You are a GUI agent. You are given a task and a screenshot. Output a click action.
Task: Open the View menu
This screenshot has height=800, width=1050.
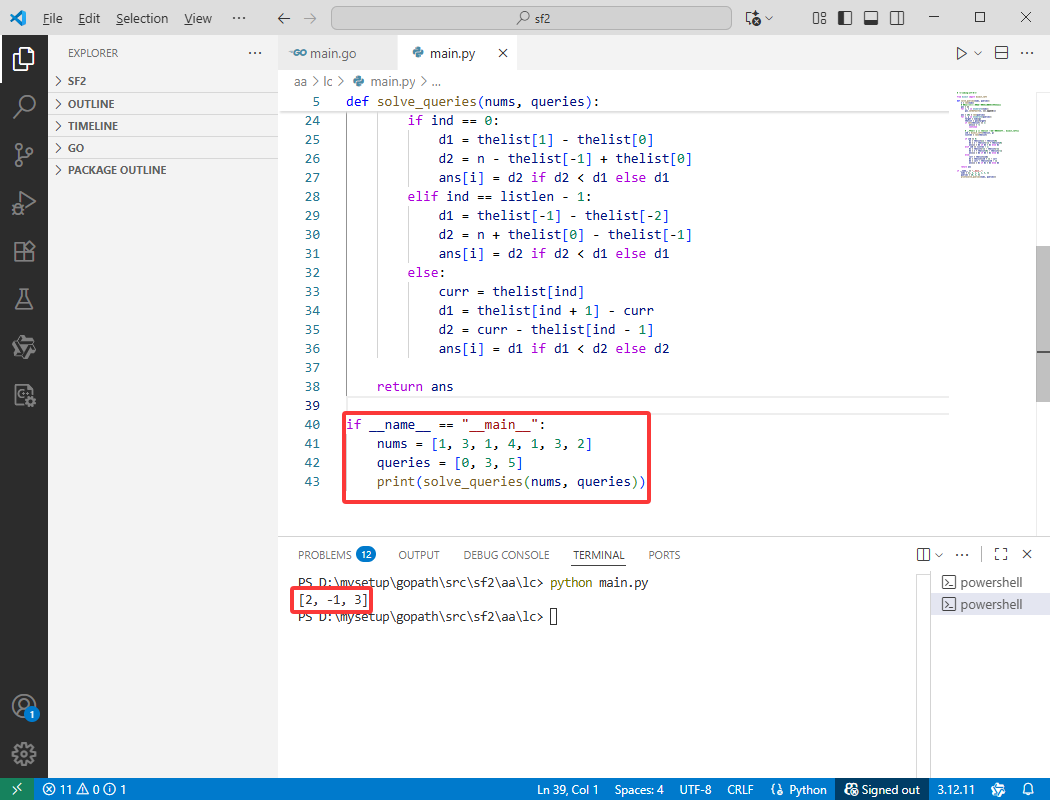(198, 18)
